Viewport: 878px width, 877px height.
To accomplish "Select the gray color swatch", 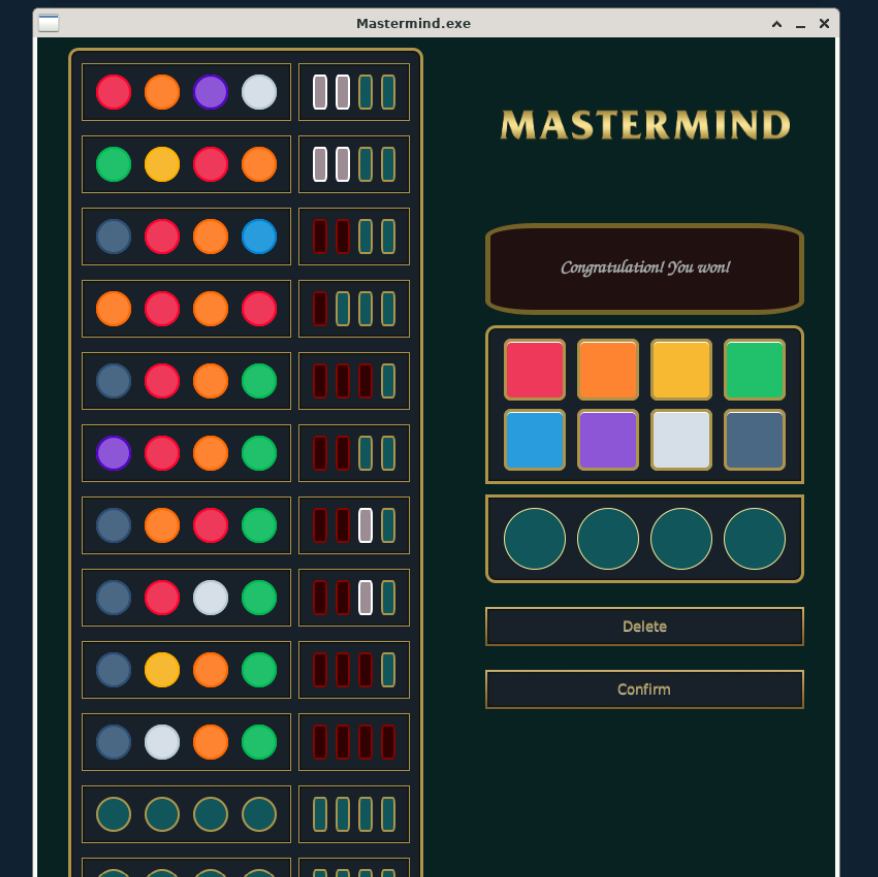I will (754, 440).
